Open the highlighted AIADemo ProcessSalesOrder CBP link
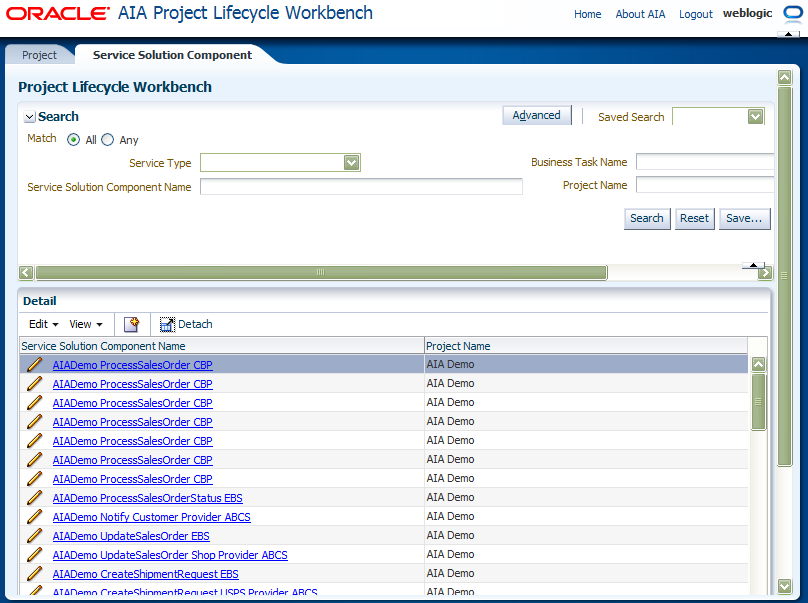 click(x=132, y=365)
